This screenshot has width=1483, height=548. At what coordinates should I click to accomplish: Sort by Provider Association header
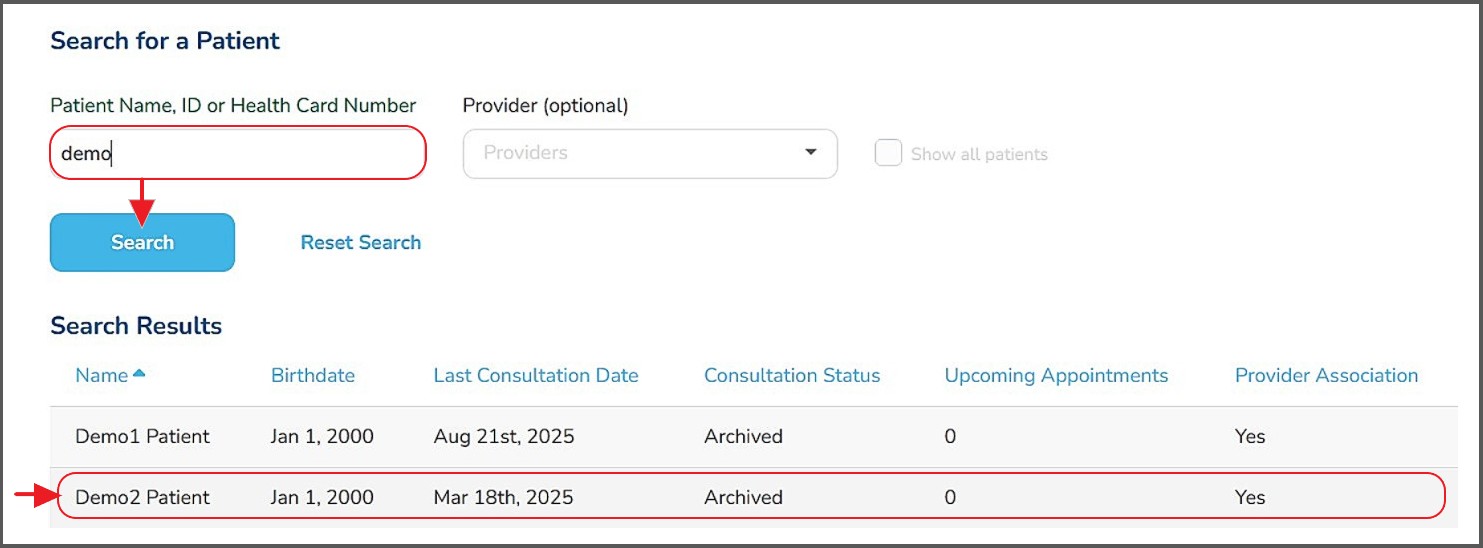[x=1326, y=376]
